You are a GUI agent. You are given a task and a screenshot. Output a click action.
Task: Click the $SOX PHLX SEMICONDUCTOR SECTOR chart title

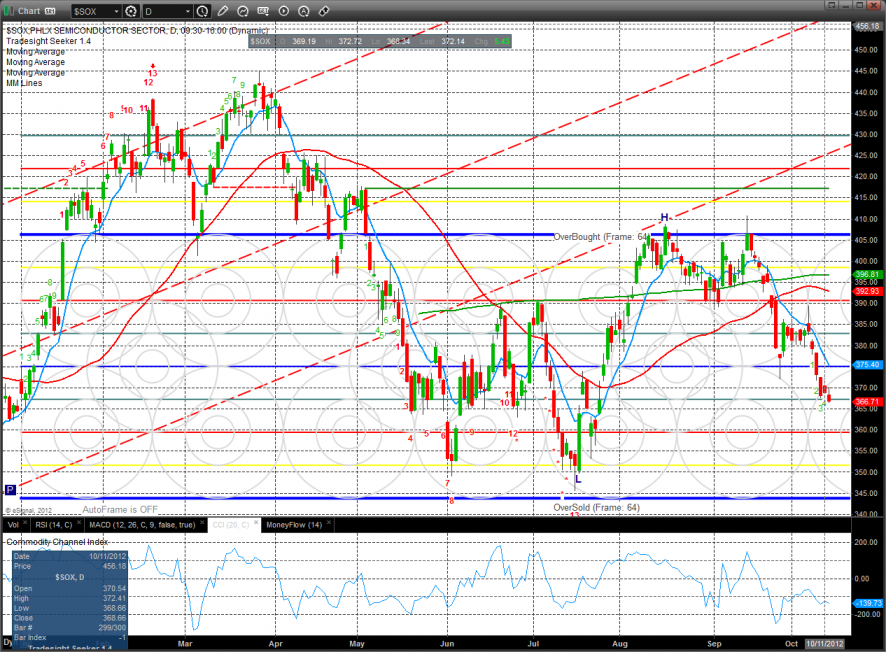[137, 31]
